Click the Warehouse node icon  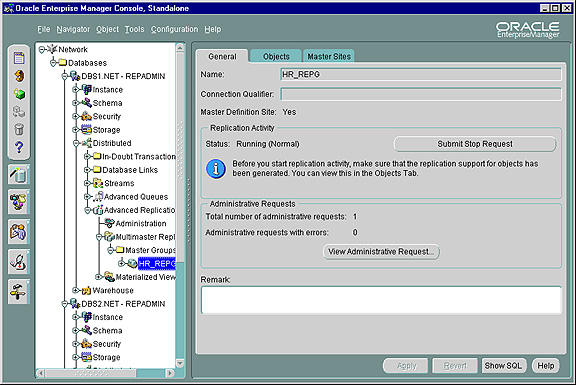click(87, 290)
